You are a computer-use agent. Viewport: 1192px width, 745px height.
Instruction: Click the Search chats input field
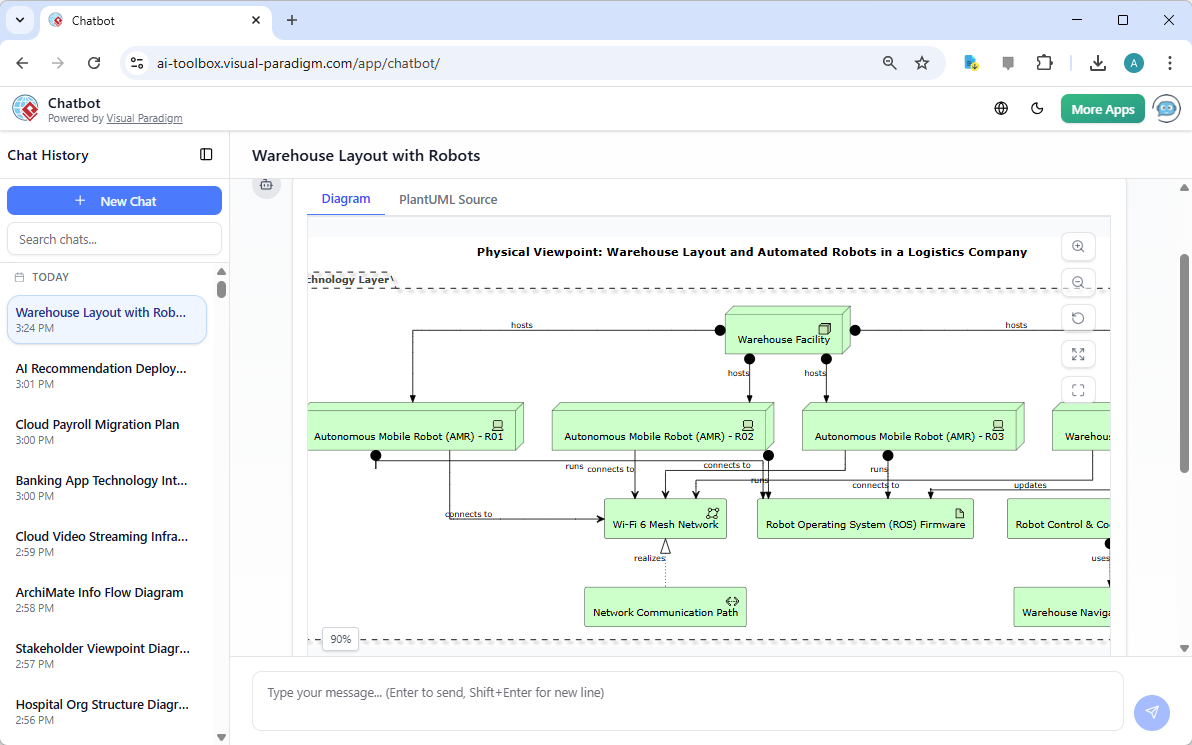coord(114,238)
